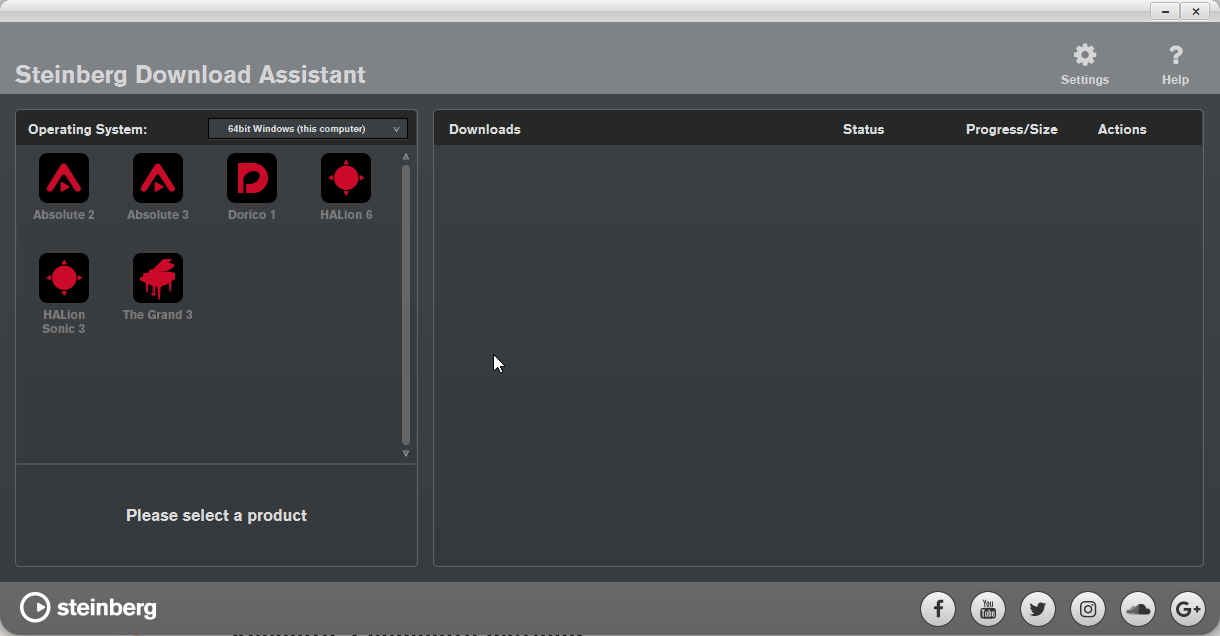
Task: Click the Downloads column header
Action: tap(485, 129)
